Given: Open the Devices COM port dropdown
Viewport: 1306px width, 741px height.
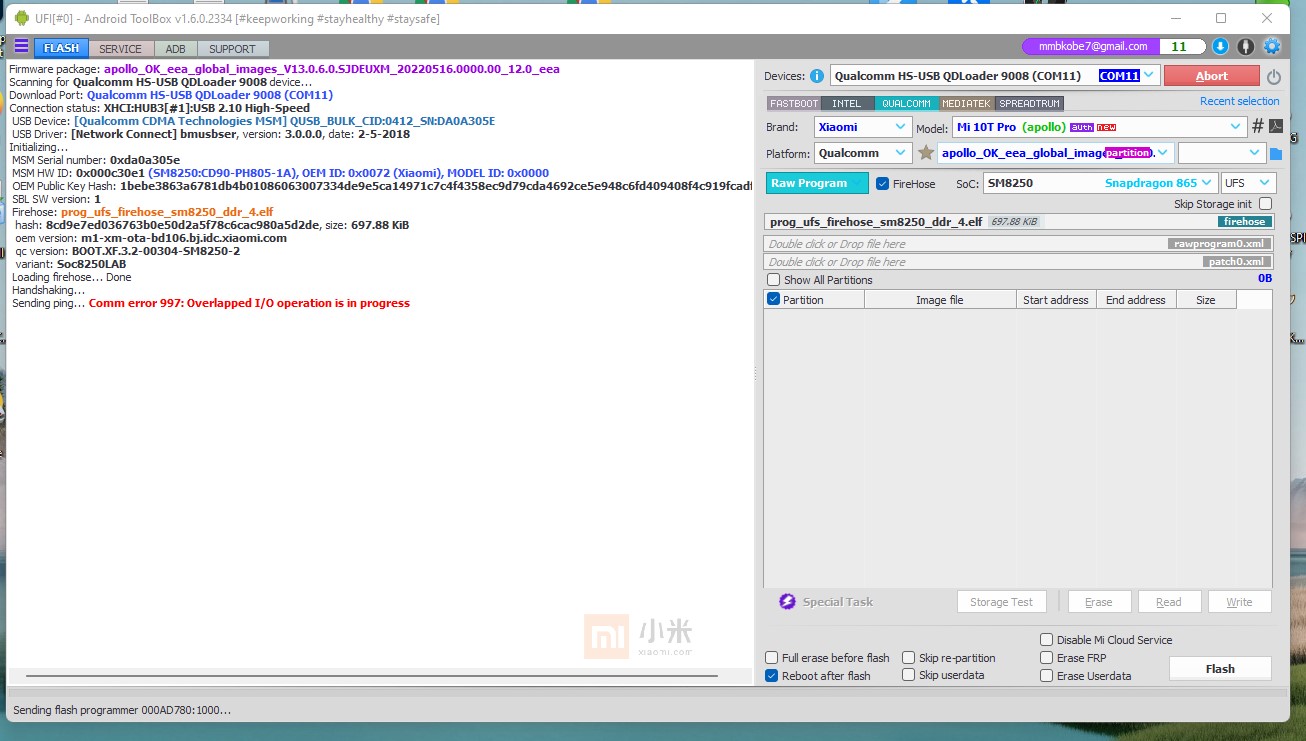Looking at the screenshot, I should 994,76.
